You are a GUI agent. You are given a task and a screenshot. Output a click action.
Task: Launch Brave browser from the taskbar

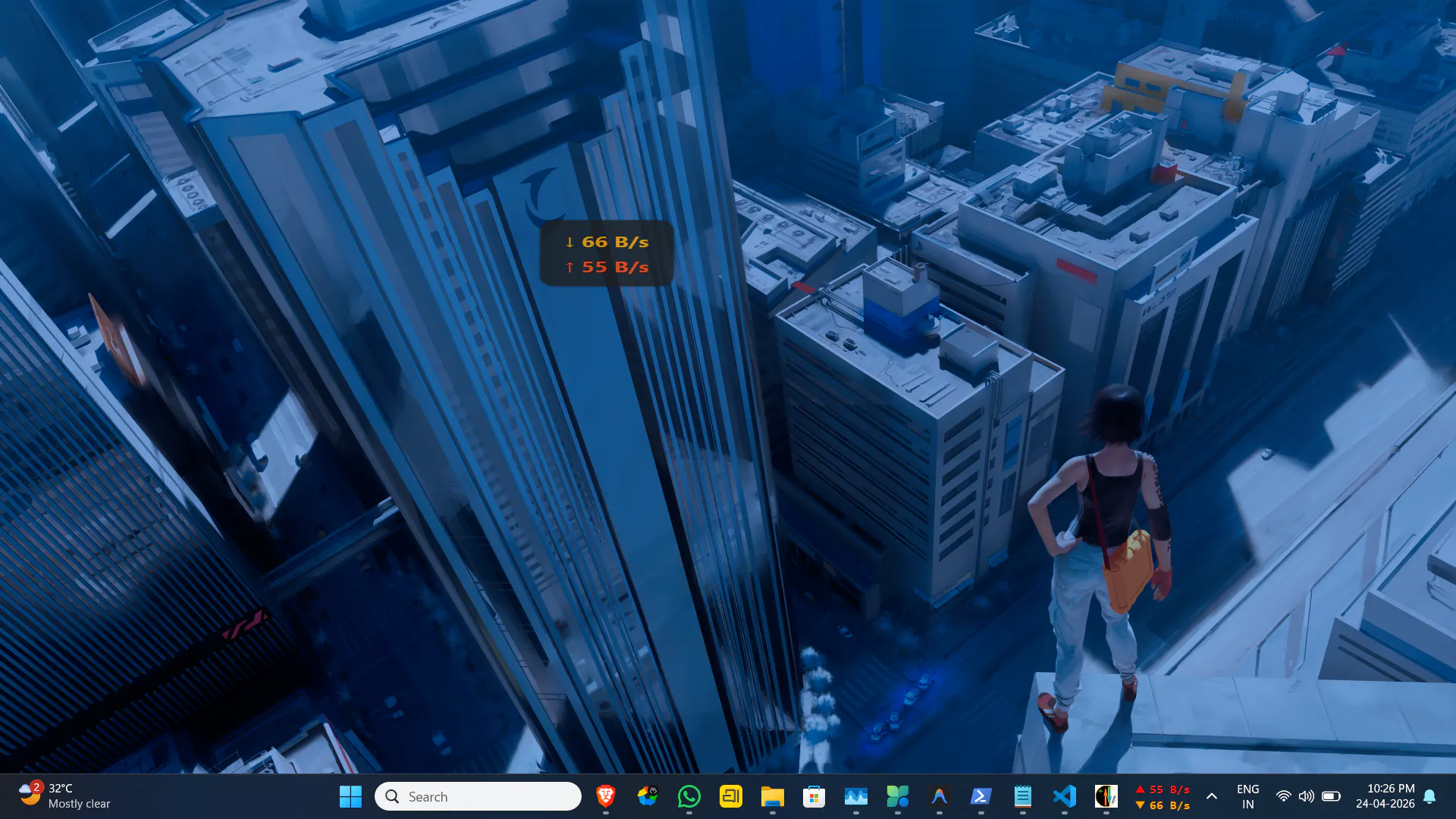click(605, 796)
